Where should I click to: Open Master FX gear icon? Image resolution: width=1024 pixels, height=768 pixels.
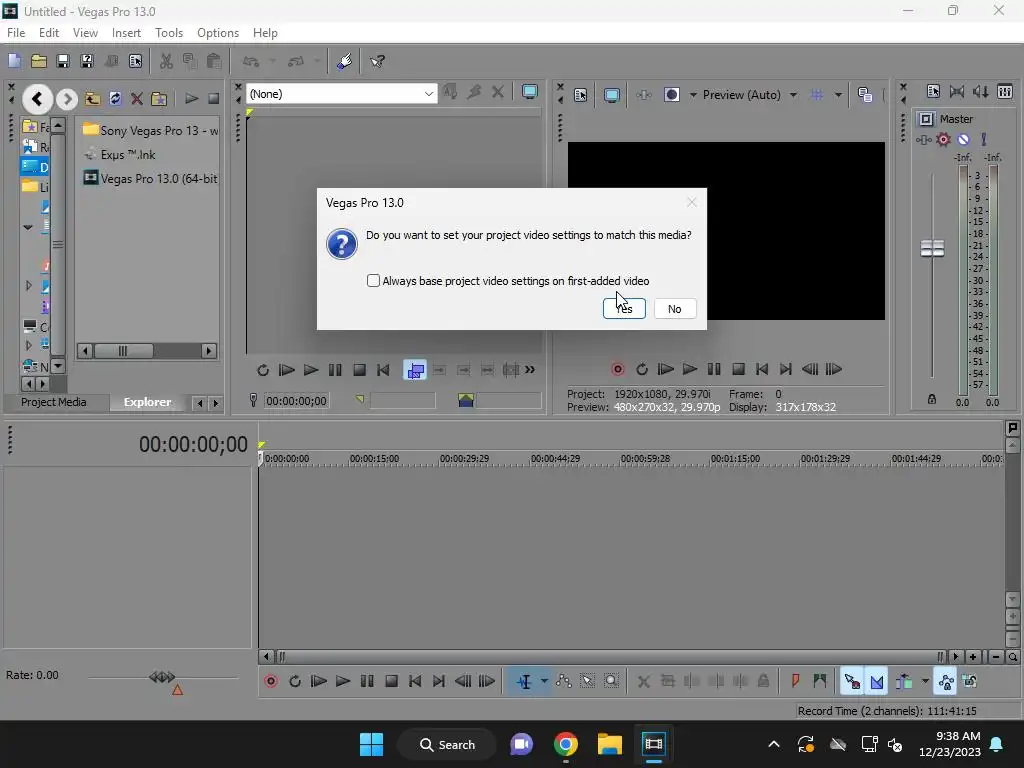coord(943,139)
